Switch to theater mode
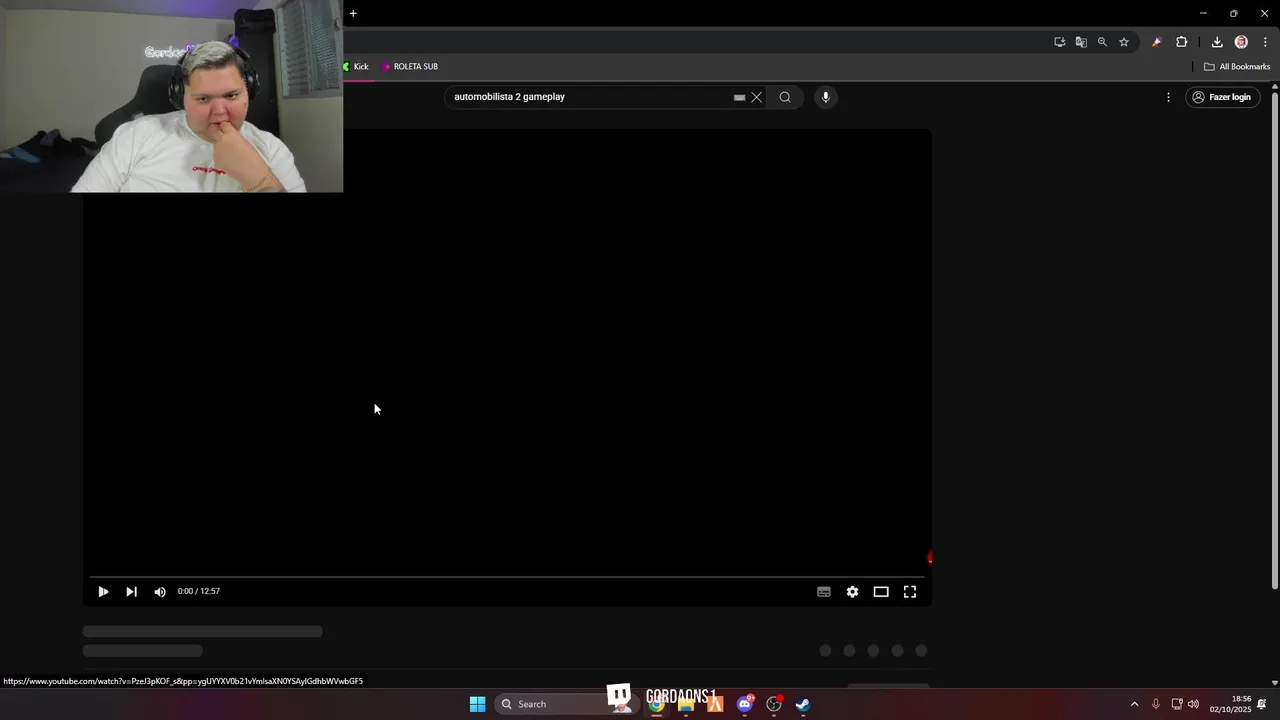 pyautogui.click(x=881, y=592)
